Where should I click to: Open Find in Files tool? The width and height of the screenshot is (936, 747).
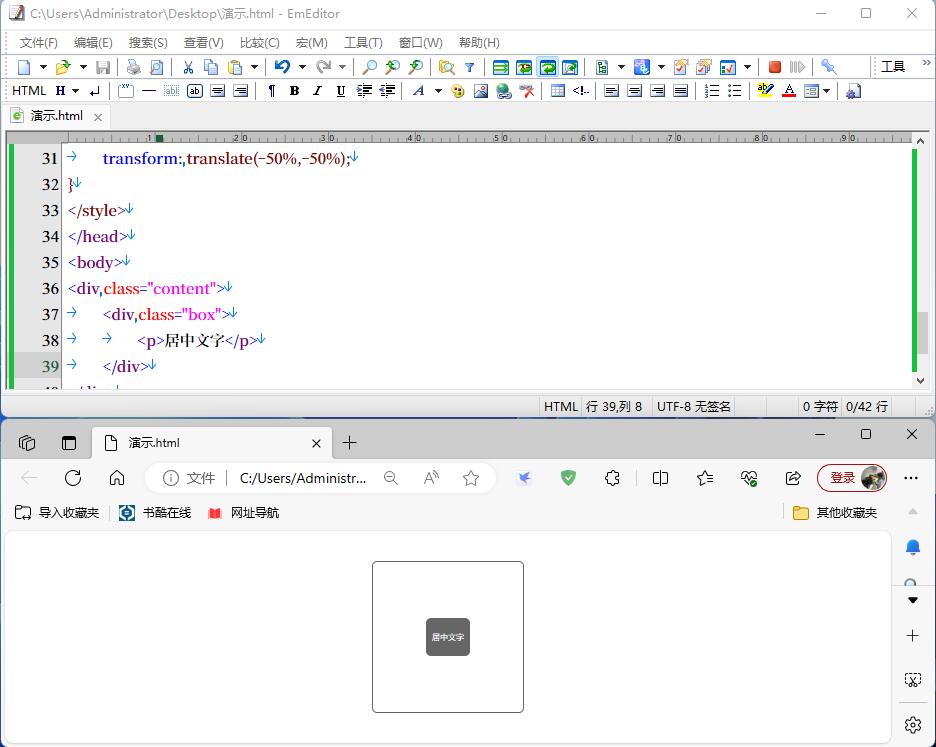tap(447, 67)
